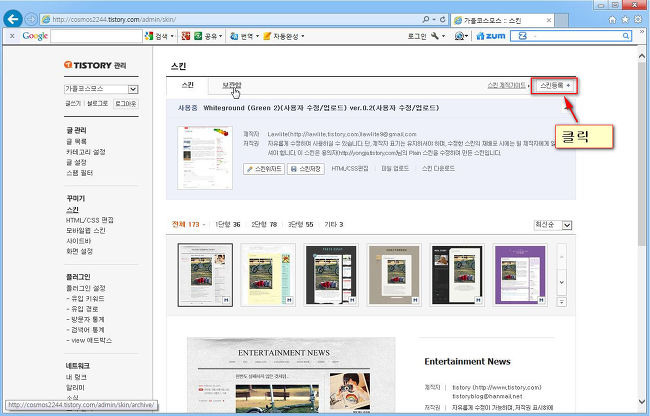Open the 공유 share toolbar button
This screenshot has width=650, height=416.
pos(208,36)
